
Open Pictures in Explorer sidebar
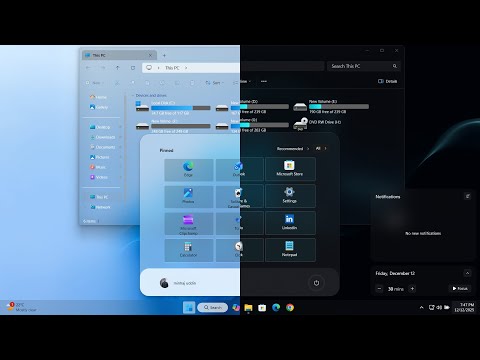100,157
